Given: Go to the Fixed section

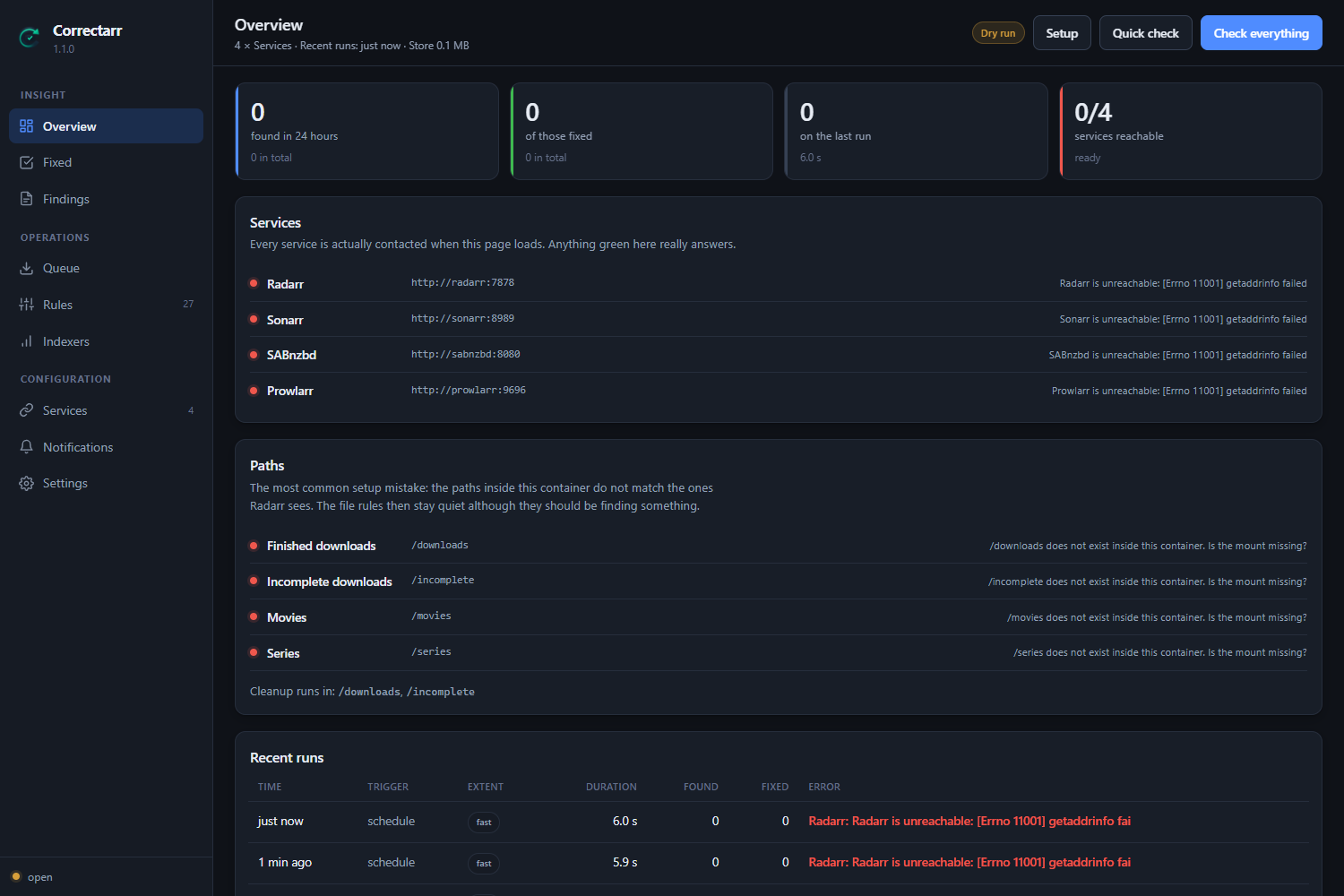Looking at the screenshot, I should pyautogui.click(x=106, y=162).
